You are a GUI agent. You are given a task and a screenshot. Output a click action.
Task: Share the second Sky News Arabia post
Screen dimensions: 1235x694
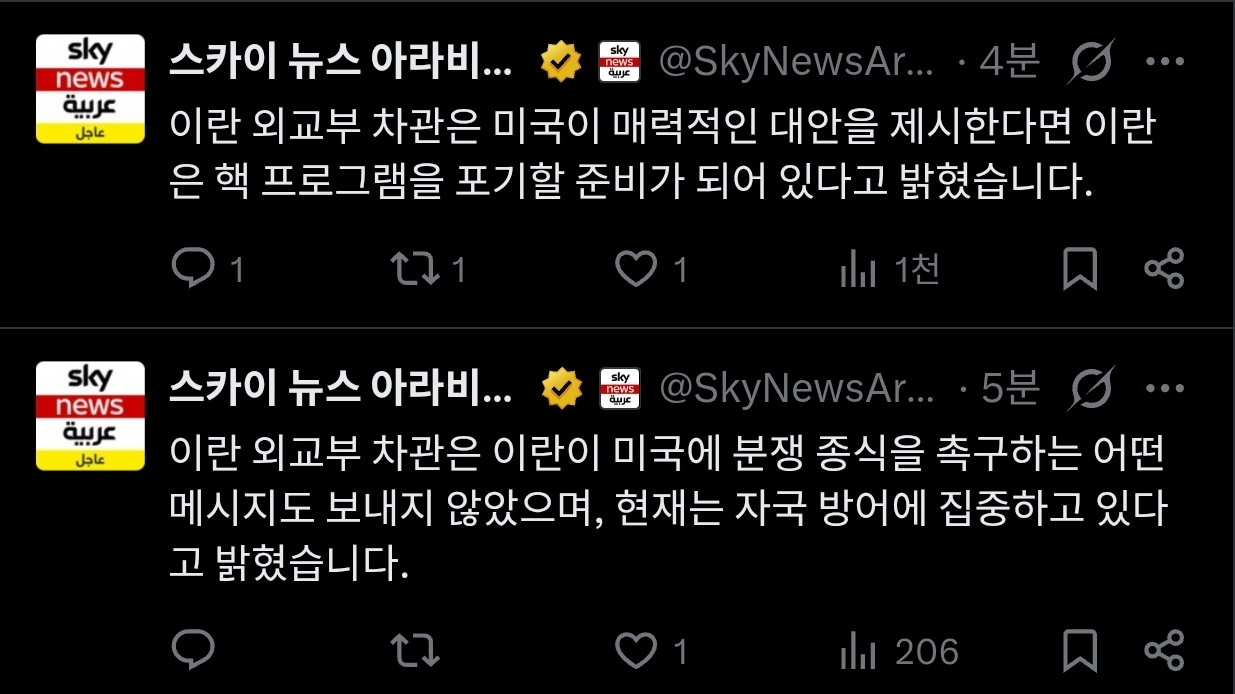coord(1163,651)
